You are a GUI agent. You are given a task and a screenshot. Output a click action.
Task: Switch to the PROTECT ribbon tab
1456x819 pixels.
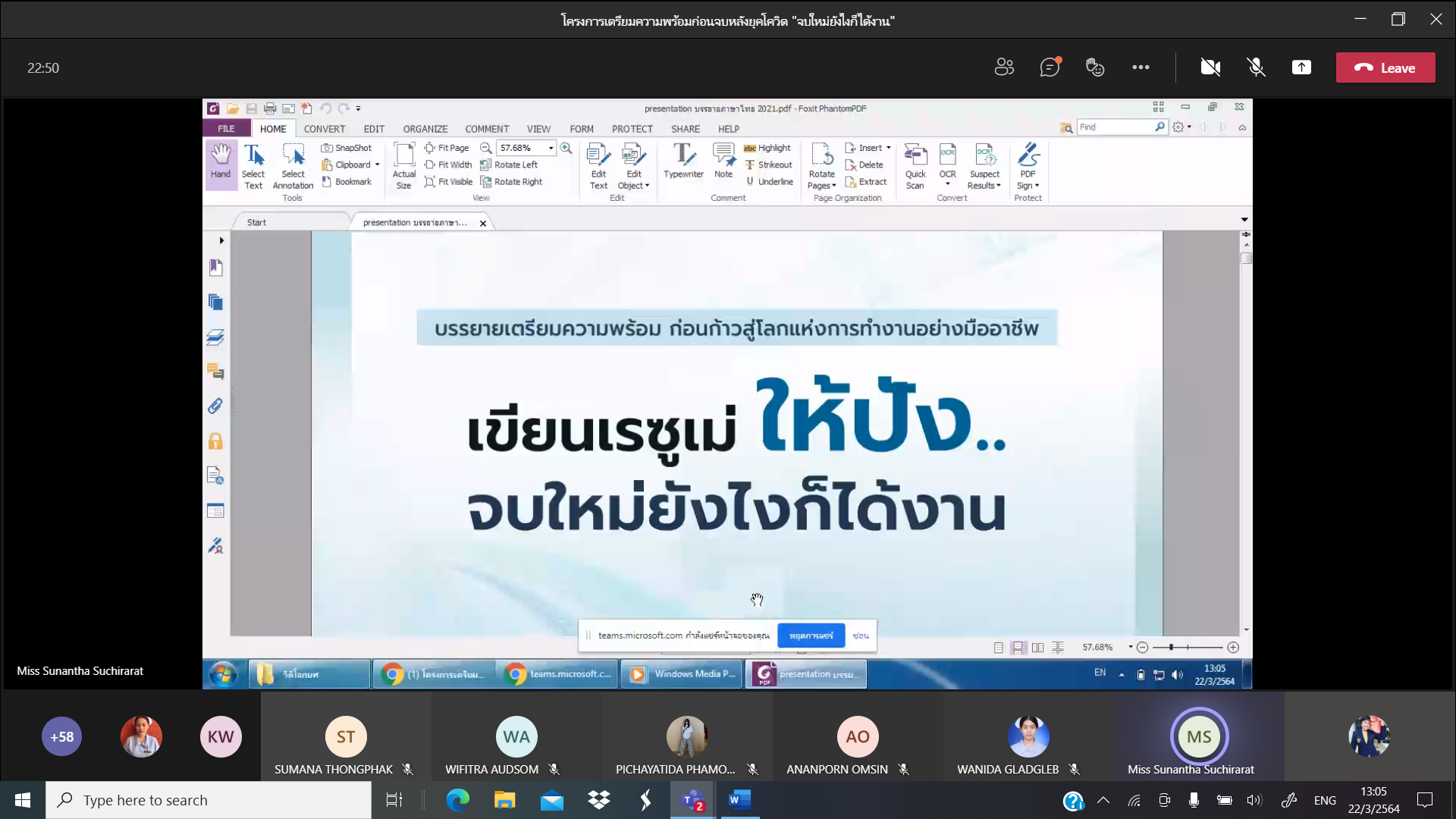pyautogui.click(x=632, y=129)
